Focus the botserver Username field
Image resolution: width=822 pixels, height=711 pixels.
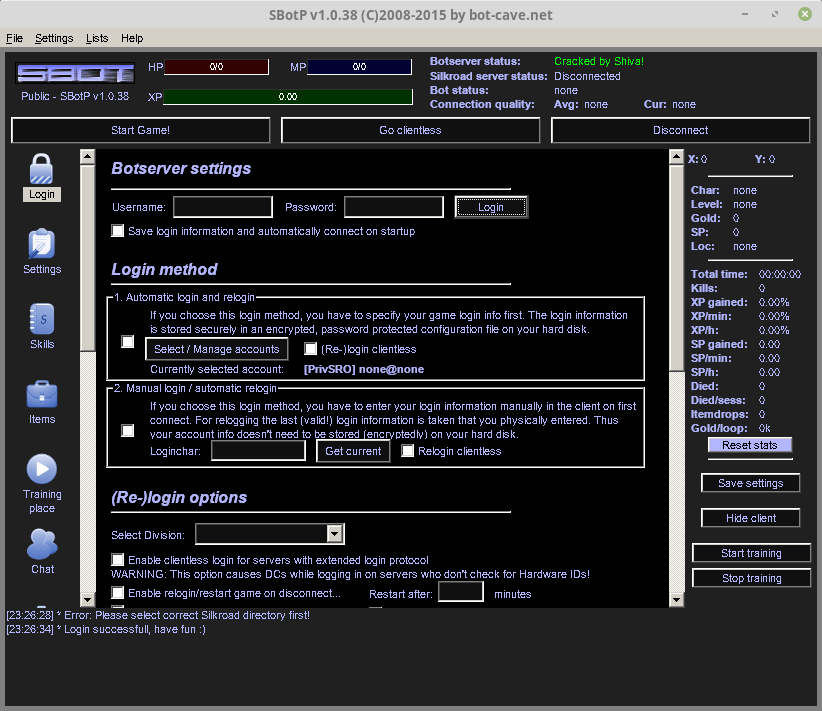(x=223, y=207)
